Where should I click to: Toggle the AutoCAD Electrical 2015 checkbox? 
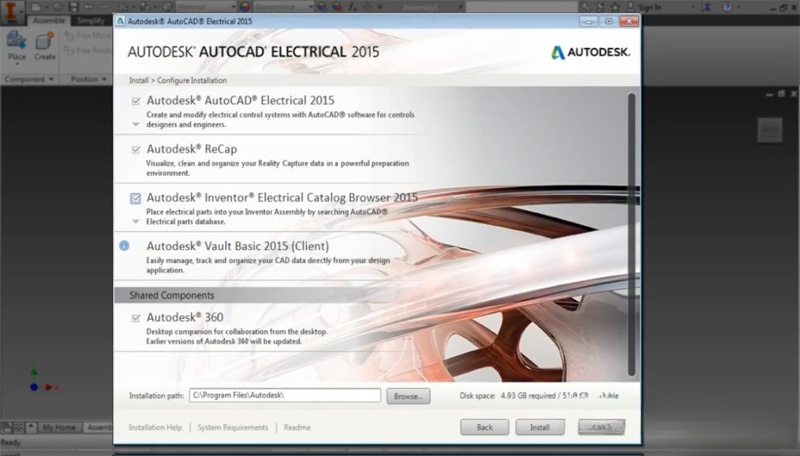click(136, 101)
